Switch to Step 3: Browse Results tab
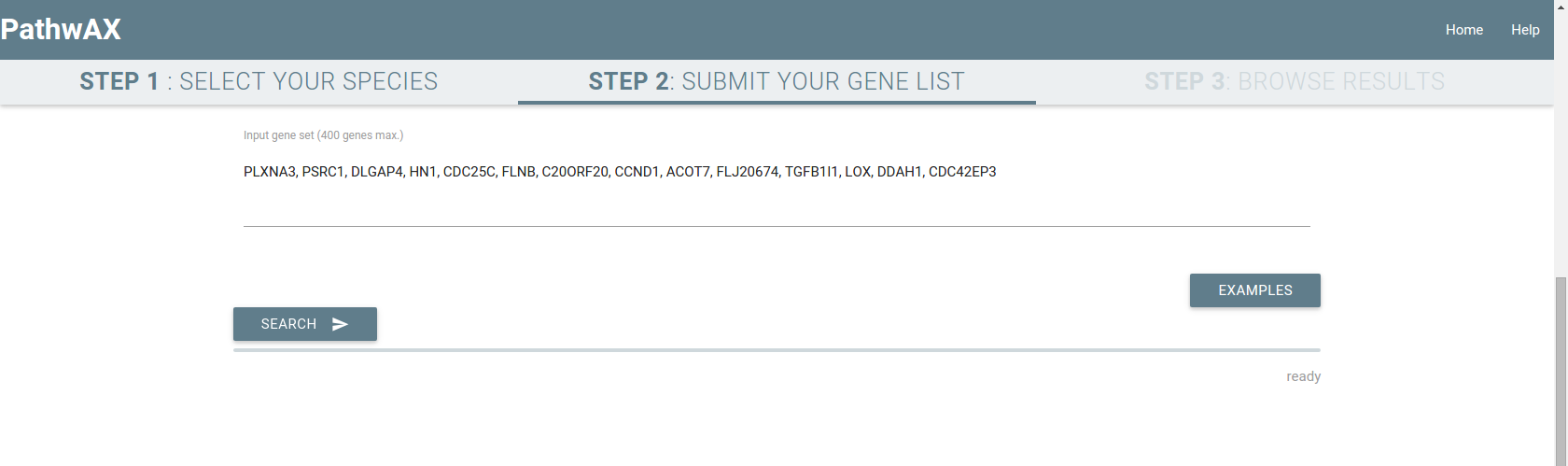Screen dimensions: 1568x466 (x=1295, y=81)
